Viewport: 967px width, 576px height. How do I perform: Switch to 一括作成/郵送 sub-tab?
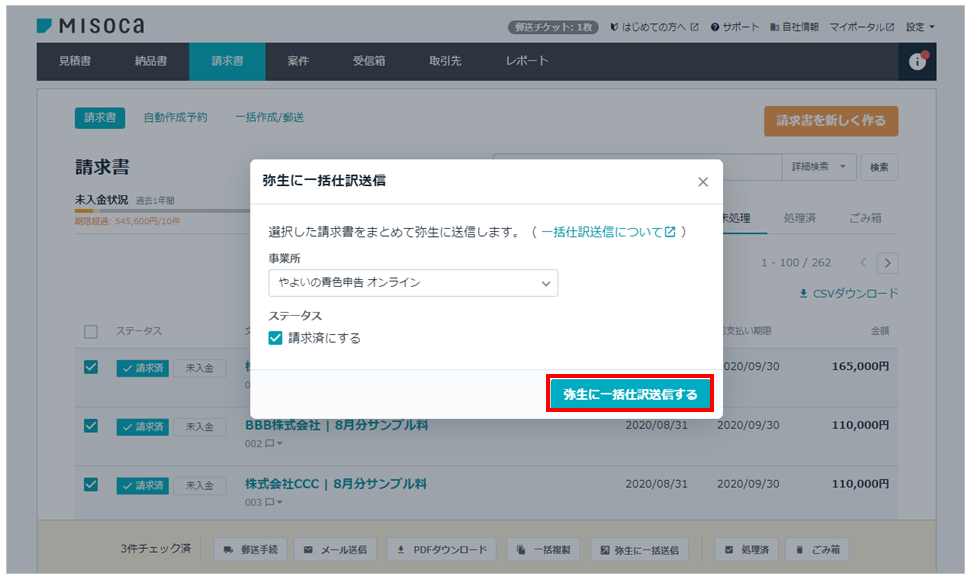[270, 118]
